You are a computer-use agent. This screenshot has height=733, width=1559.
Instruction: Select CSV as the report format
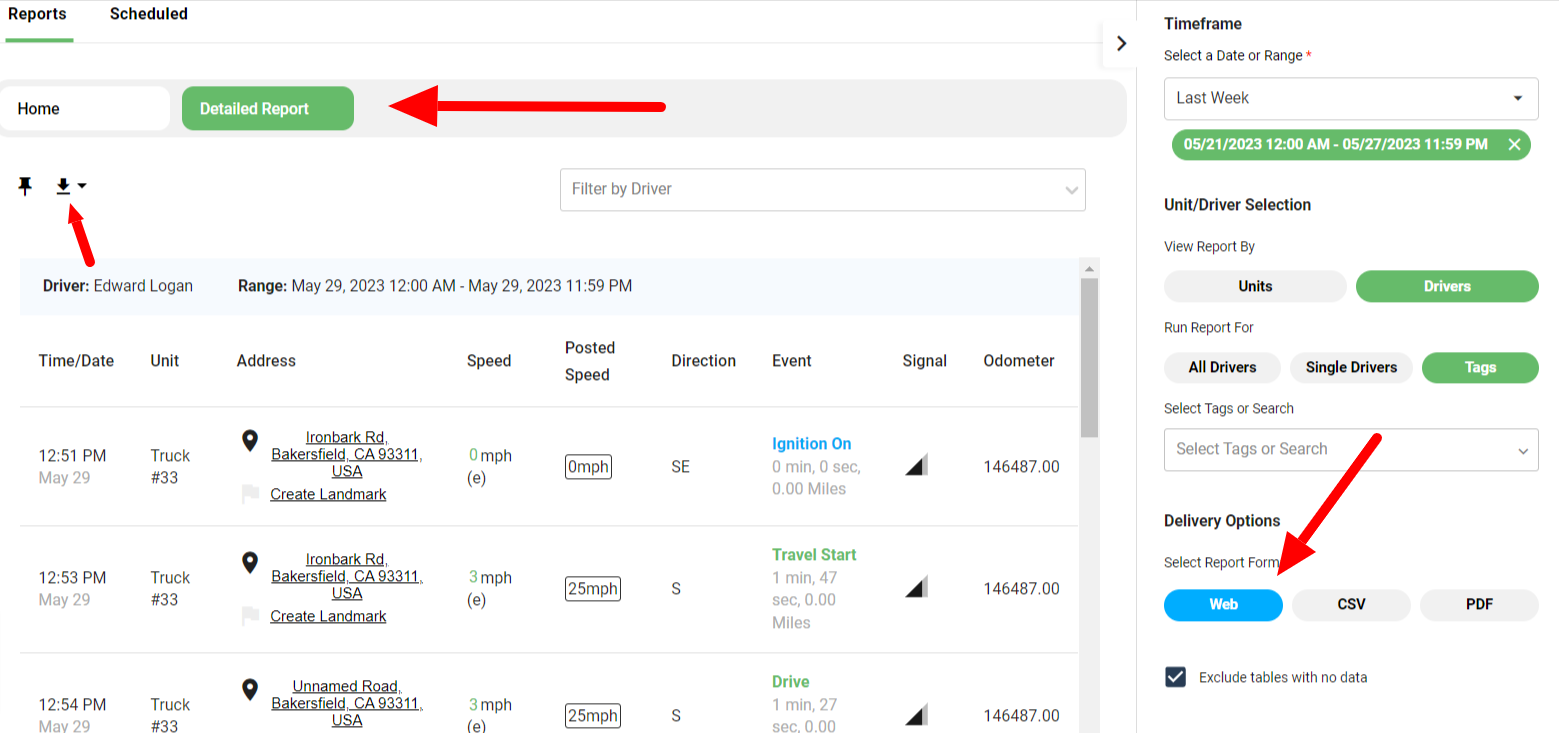(1351, 604)
